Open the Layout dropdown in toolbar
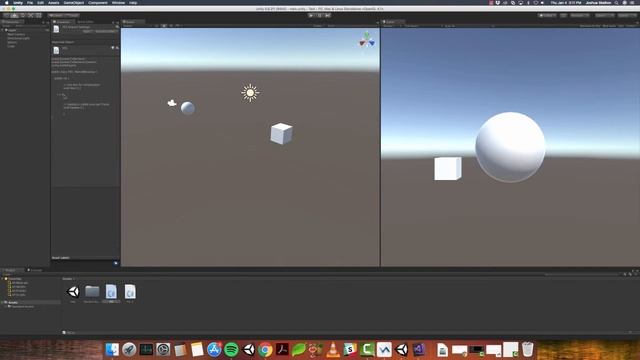 click(627, 16)
